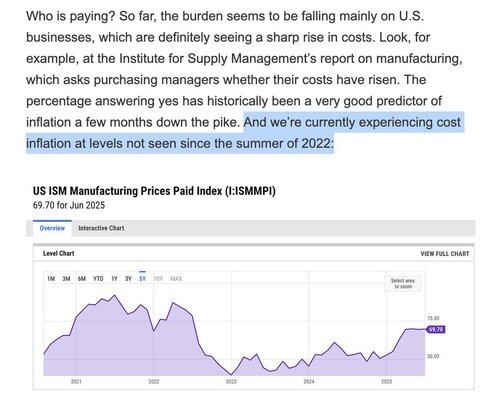Click the 2021 peak in the chart

tap(115, 296)
